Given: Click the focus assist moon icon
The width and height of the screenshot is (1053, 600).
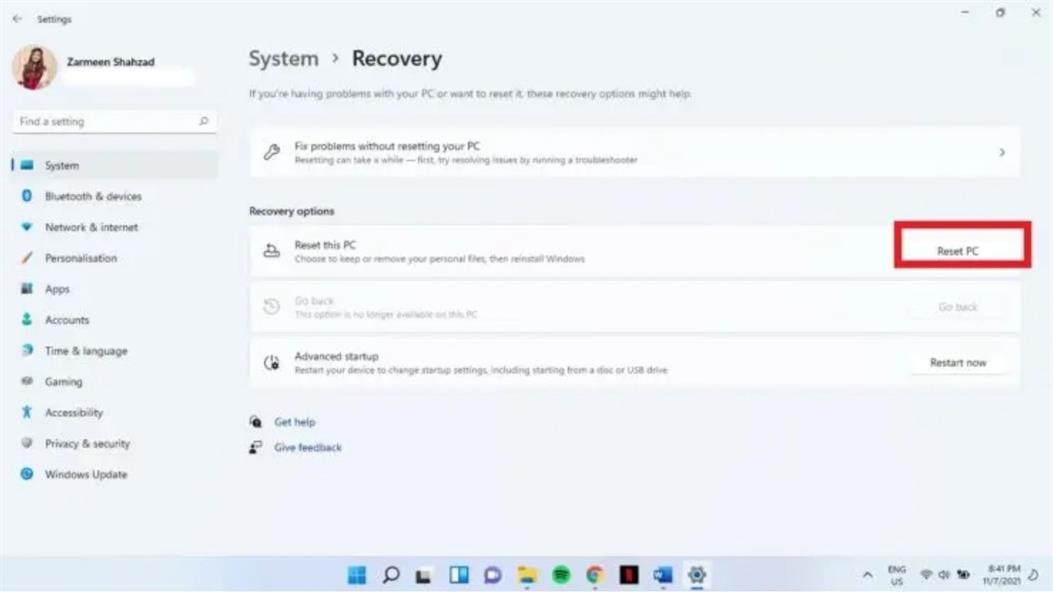Looking at the screenshot, I should click(1034, 575).
